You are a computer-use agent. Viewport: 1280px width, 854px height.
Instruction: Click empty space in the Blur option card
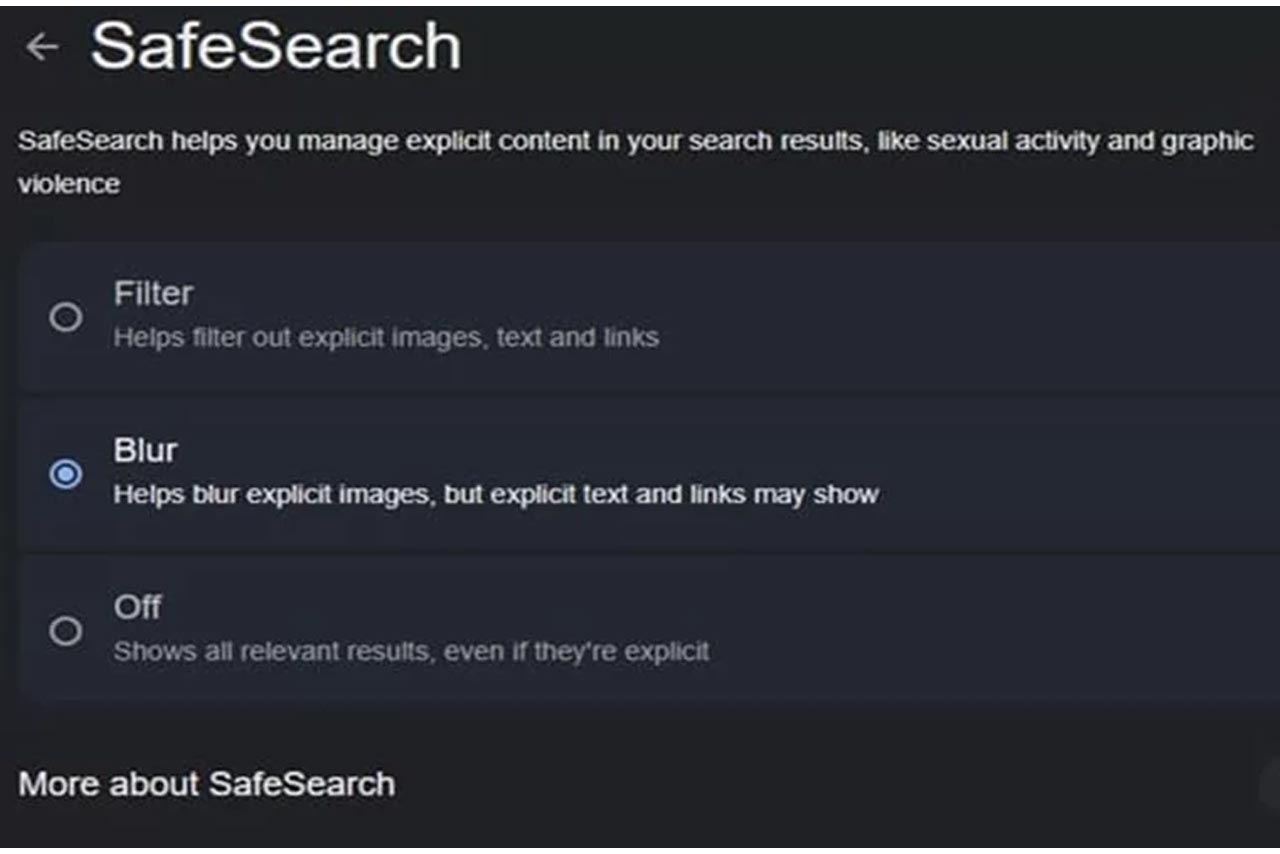pos(1050,474)
